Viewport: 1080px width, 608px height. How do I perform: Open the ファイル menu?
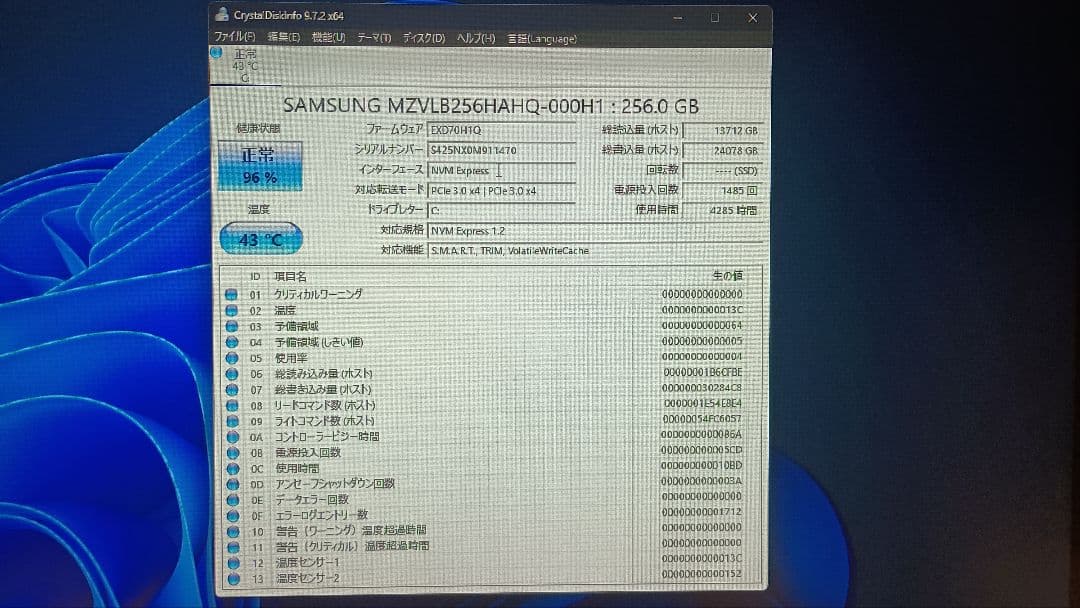pyautogui.click(x=234, y=37)
